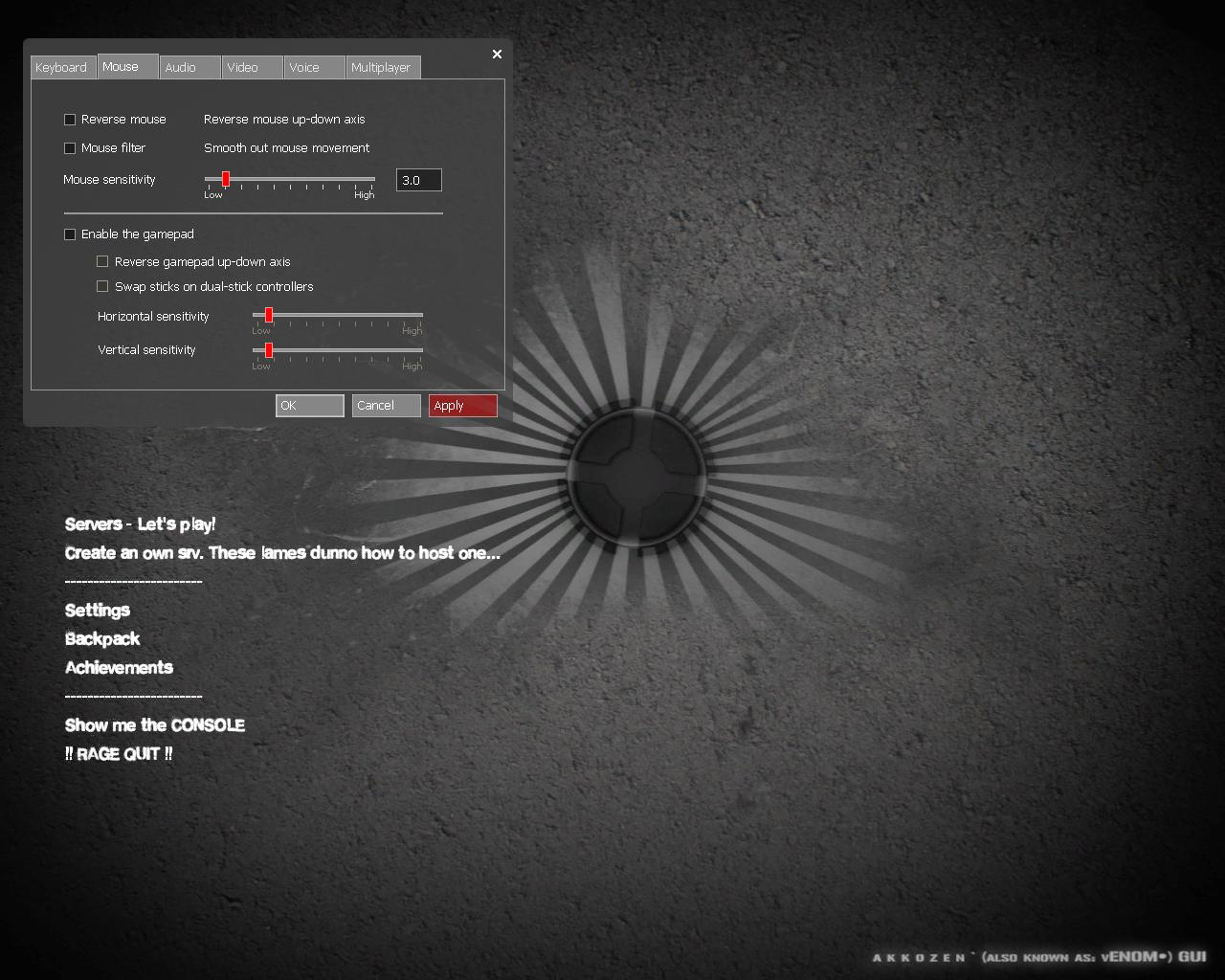Enable Reverse mouse
Screen dimensions: 1225x980
(70, 119)
